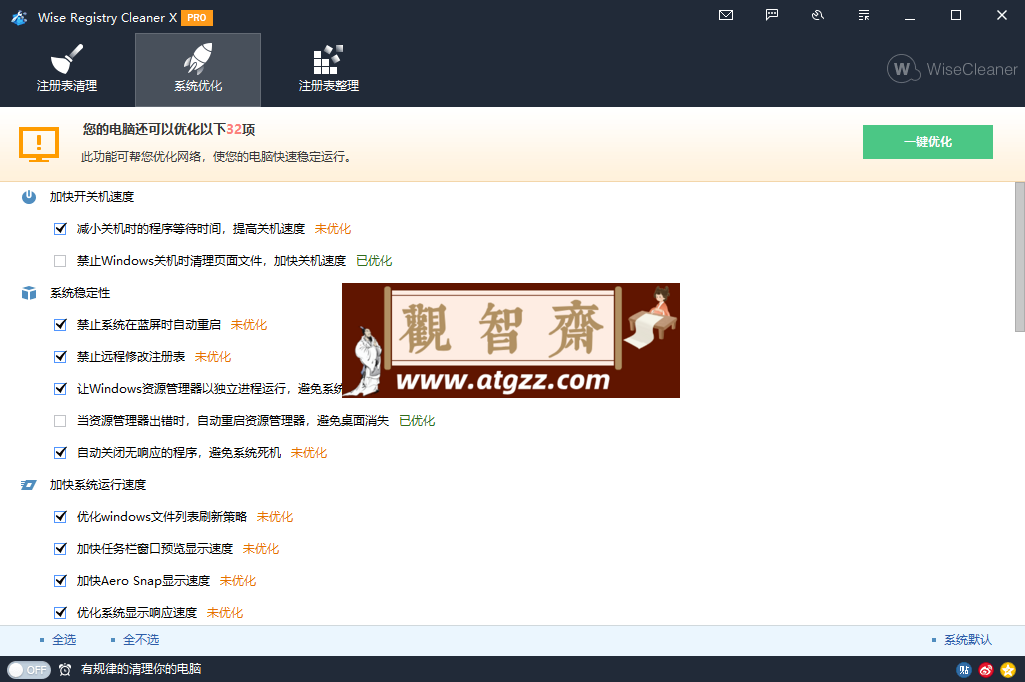
Task: Click the monitor warning icon
Action: [39, 144]
